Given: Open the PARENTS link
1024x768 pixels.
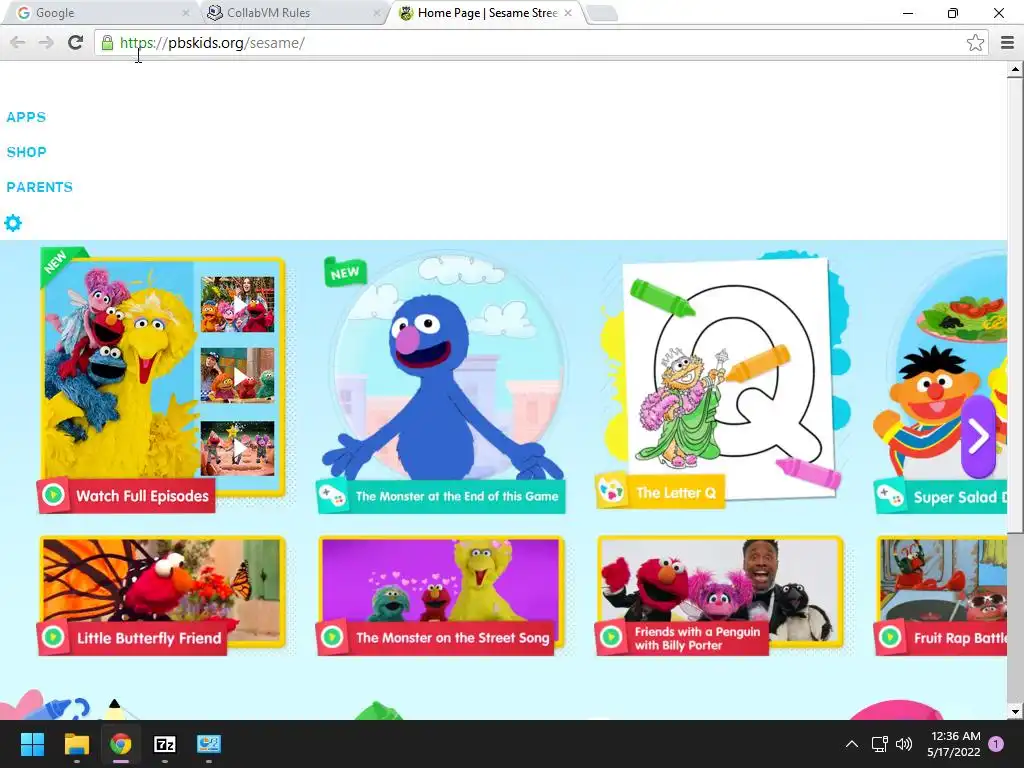Looking at the screenshot, I should [40, 187].
